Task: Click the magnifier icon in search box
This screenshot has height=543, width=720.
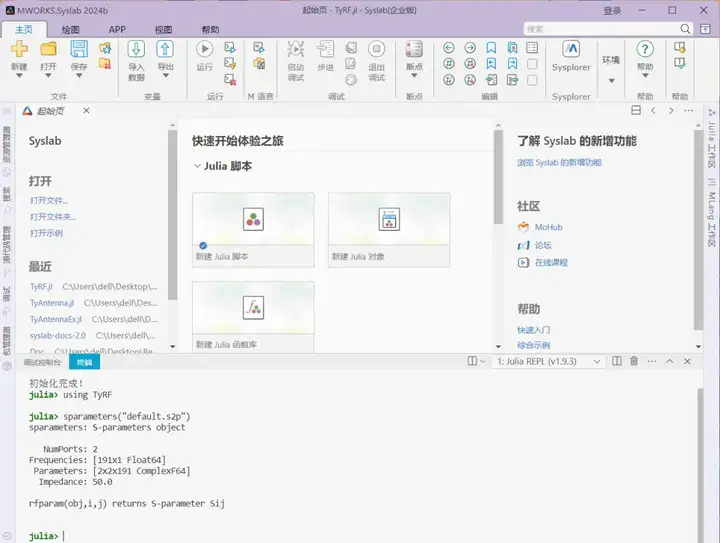Action: (685, 29)
